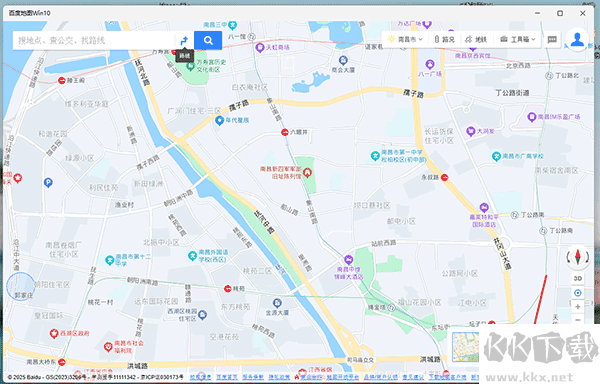Open the 意见建议 footer link
Viewport: 600px width, 384px height.
click(x=412, y=377)
